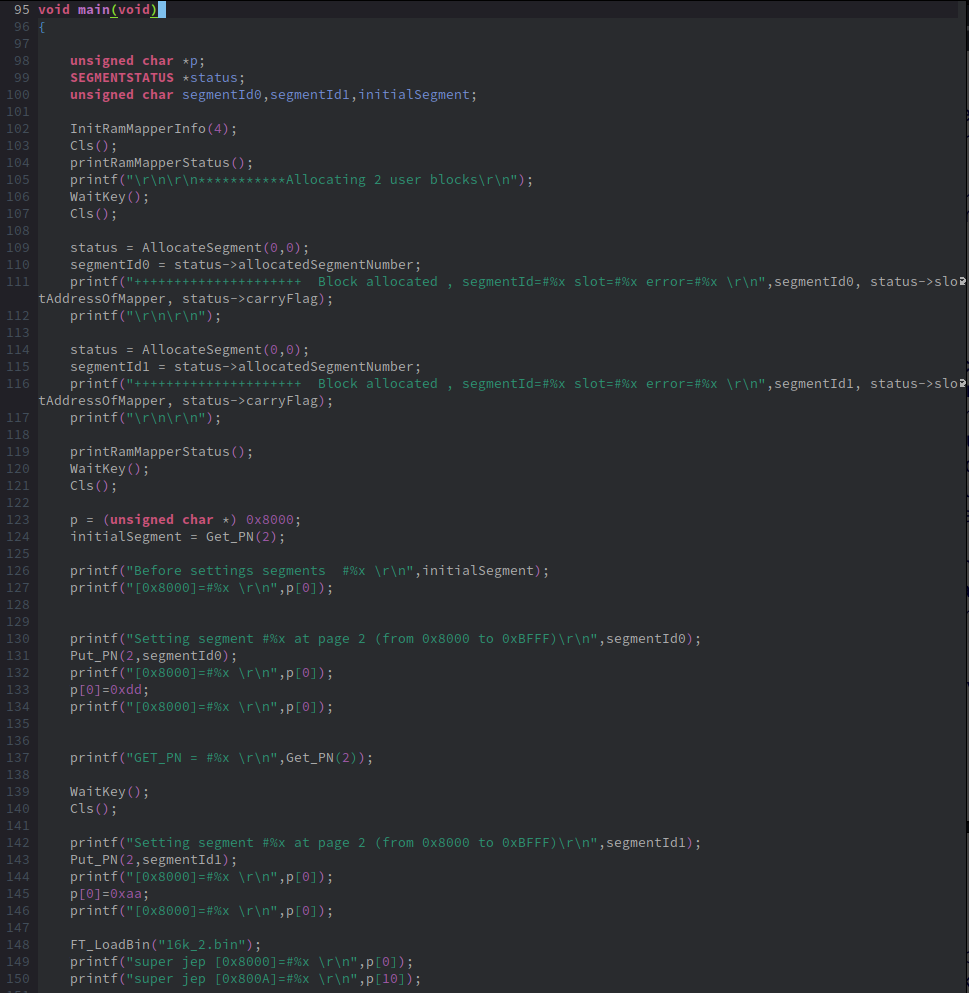The image size is (969, 993).
Task: Click line number 101 in the gutter
Action: tap(18, 111)
